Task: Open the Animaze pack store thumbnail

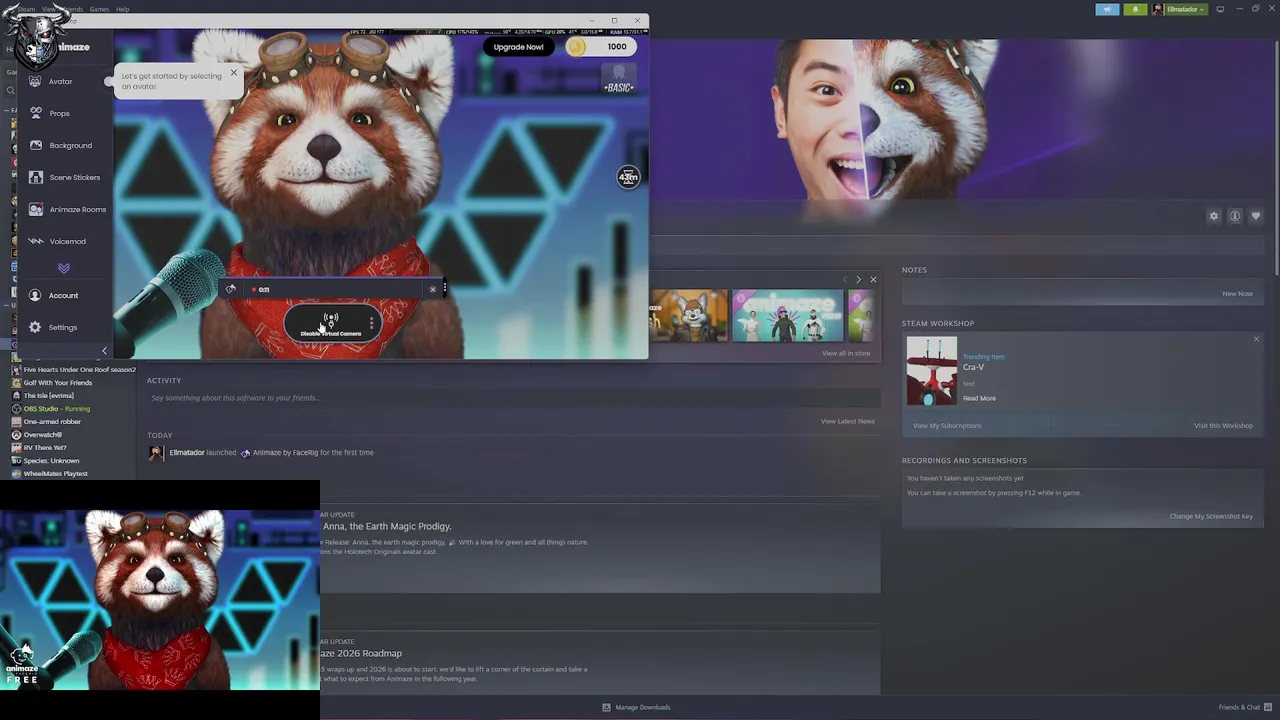Action: (788, 316)
